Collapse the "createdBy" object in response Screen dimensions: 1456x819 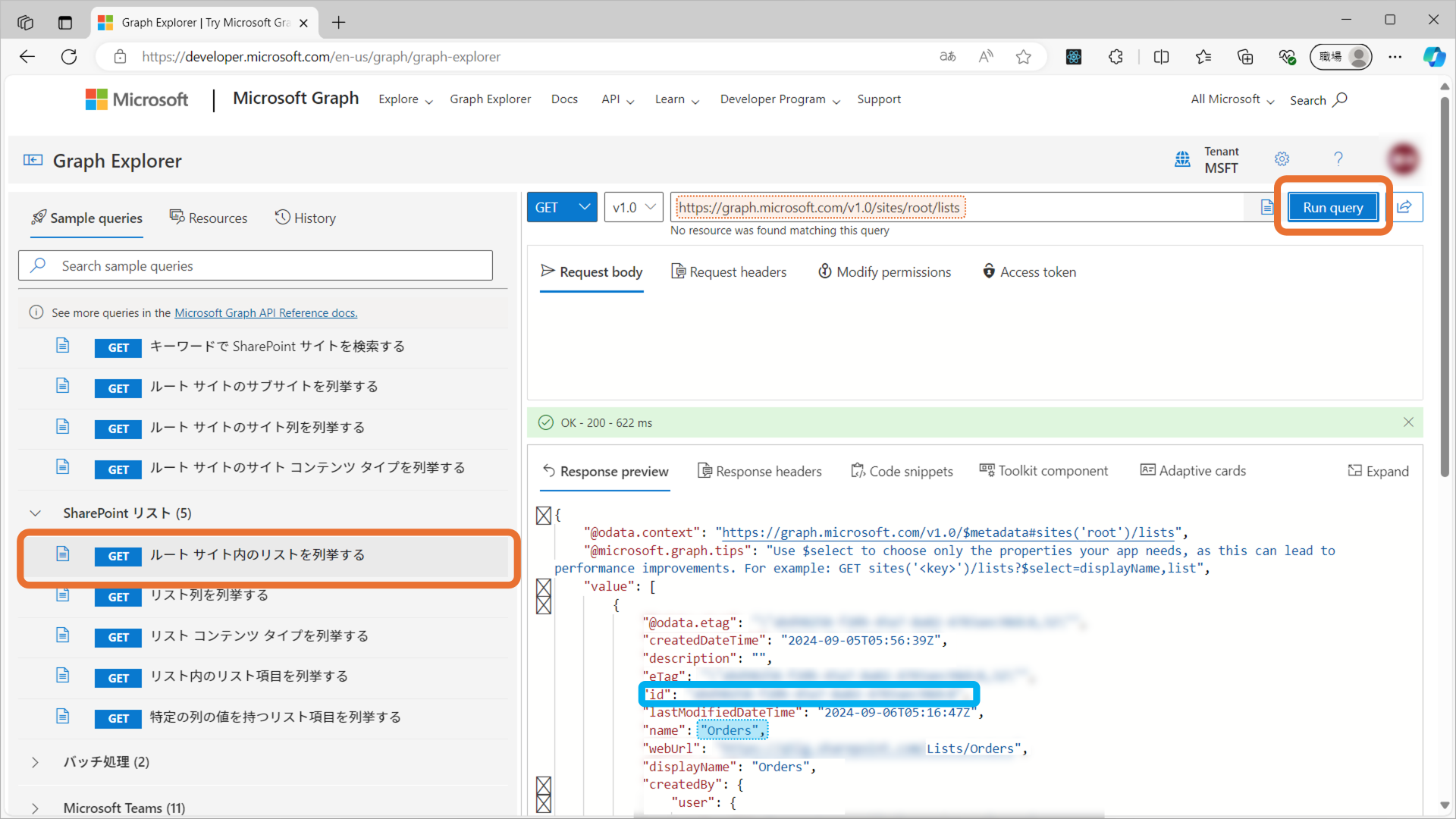[x=543, y=785]
